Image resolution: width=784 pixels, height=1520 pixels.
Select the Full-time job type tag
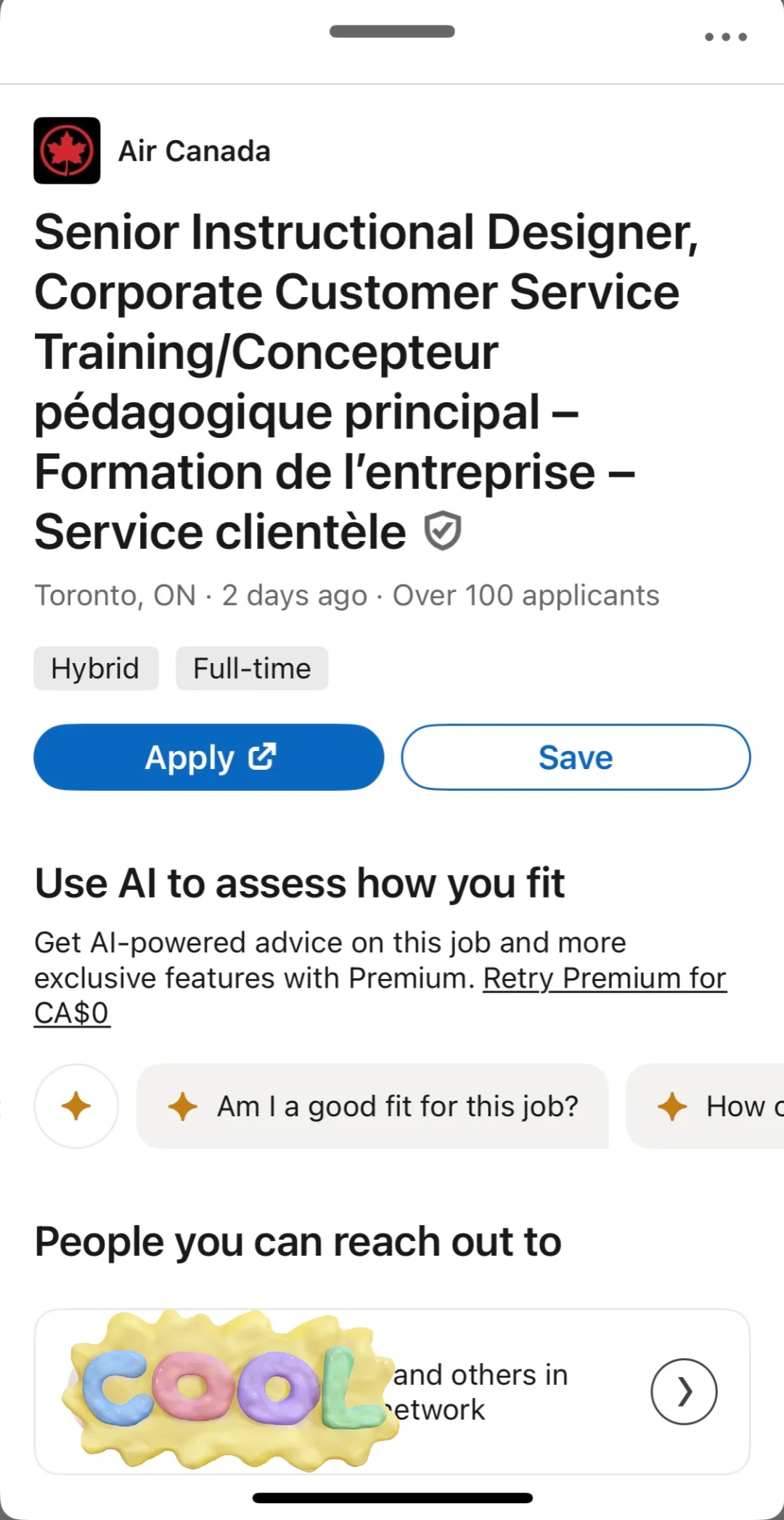coord(252,668)
